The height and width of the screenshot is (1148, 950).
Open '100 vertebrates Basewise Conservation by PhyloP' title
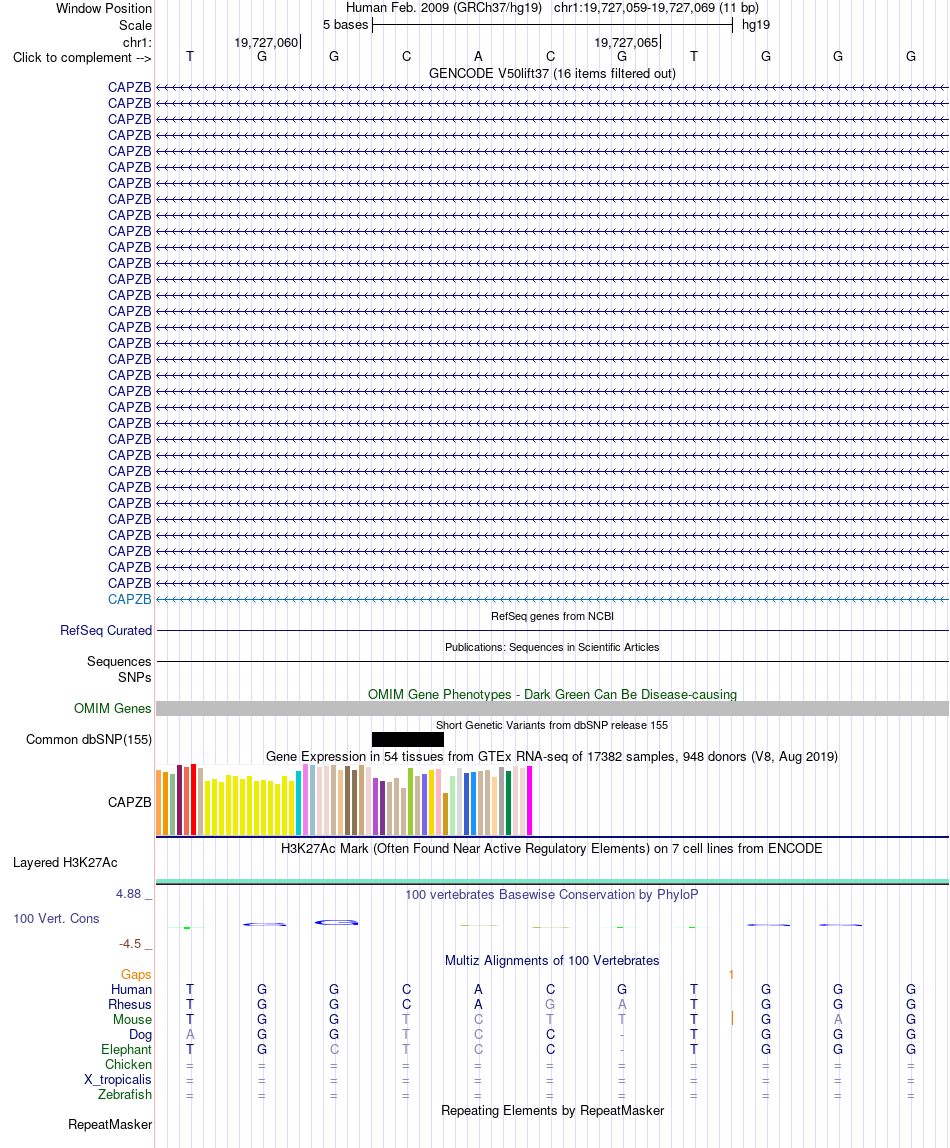click(552, 895)
